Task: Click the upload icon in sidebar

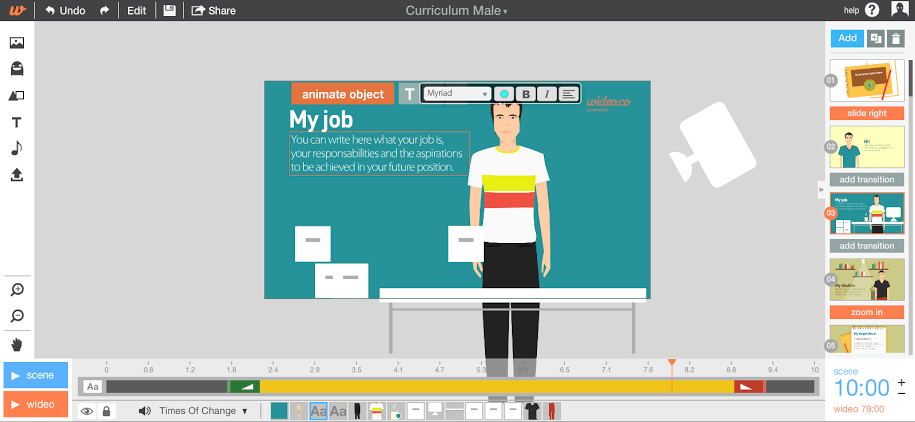Action: 16,175
